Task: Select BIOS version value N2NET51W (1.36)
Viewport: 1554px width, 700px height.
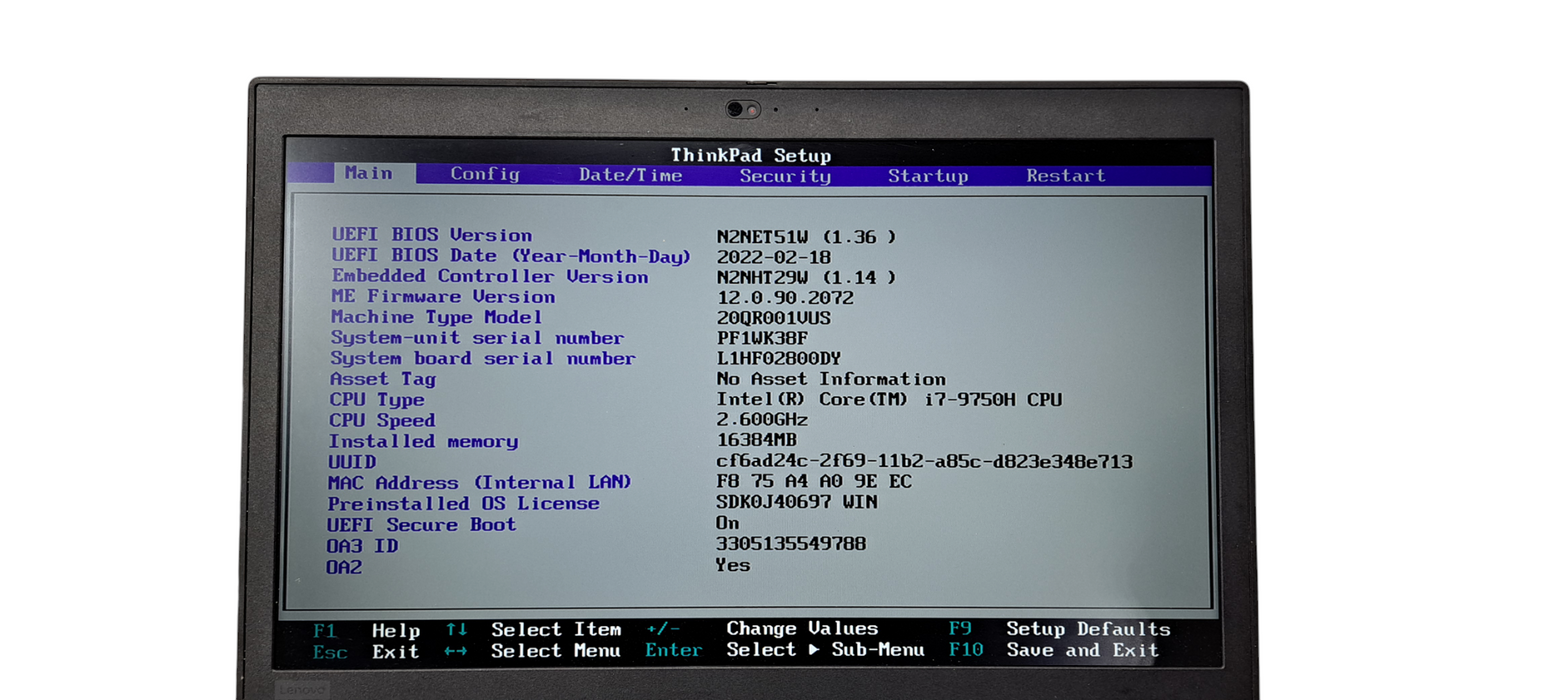Action: 806,237
